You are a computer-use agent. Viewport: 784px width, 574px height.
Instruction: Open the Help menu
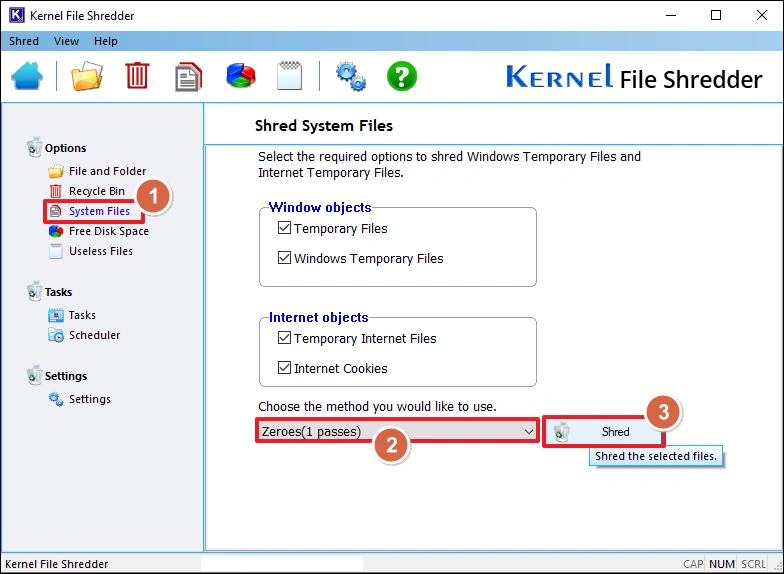pyautogui.click(x=105, y=41)
